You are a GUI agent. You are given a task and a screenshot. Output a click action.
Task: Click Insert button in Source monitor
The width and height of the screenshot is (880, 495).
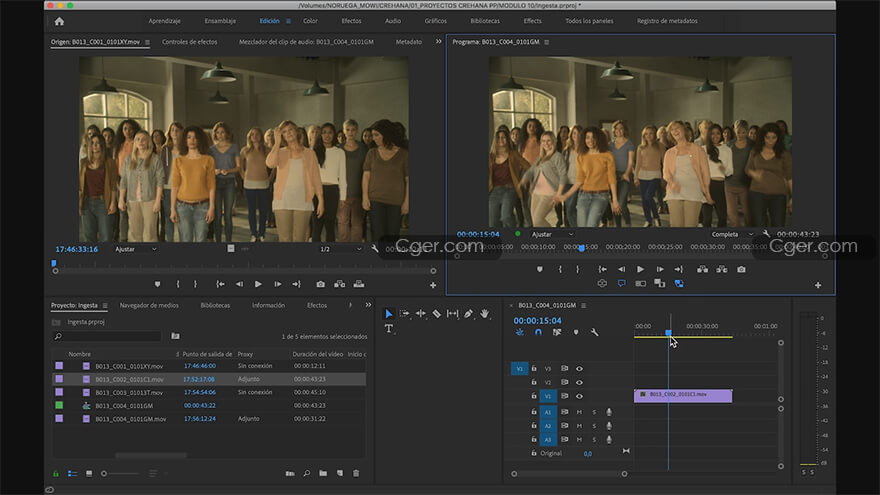coord(340,285)
